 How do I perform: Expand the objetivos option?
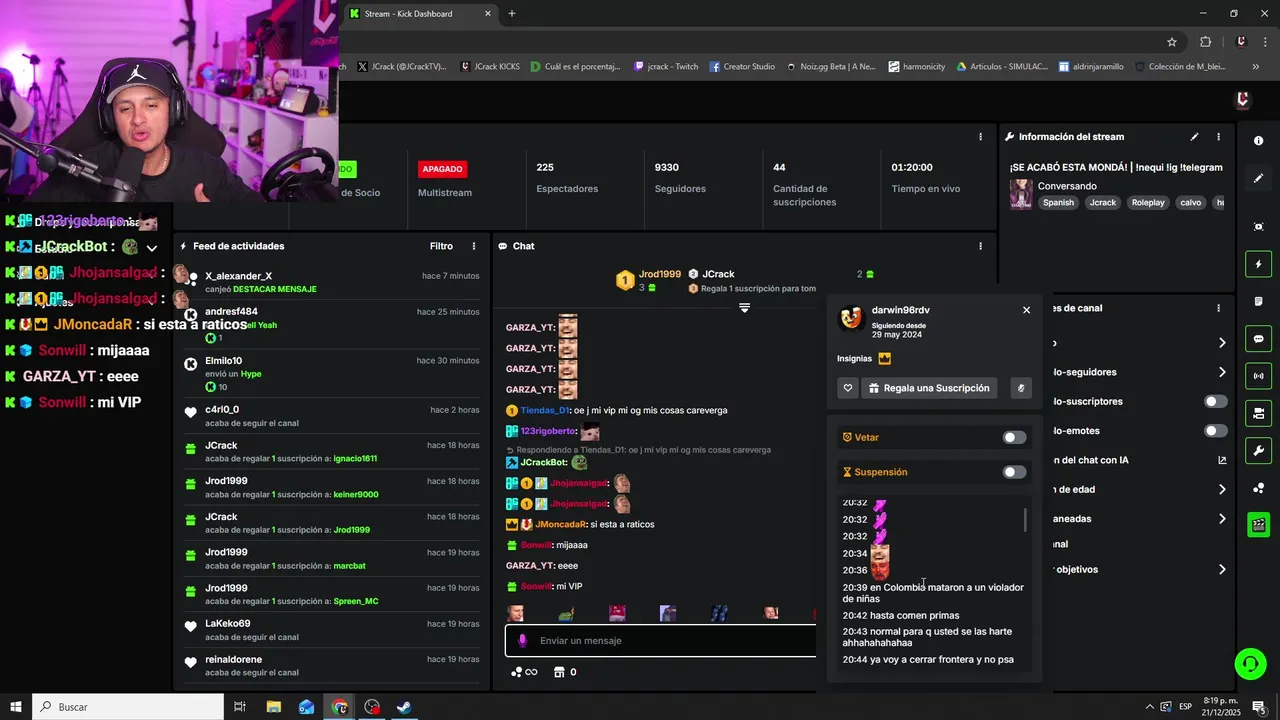(1222, 569)
